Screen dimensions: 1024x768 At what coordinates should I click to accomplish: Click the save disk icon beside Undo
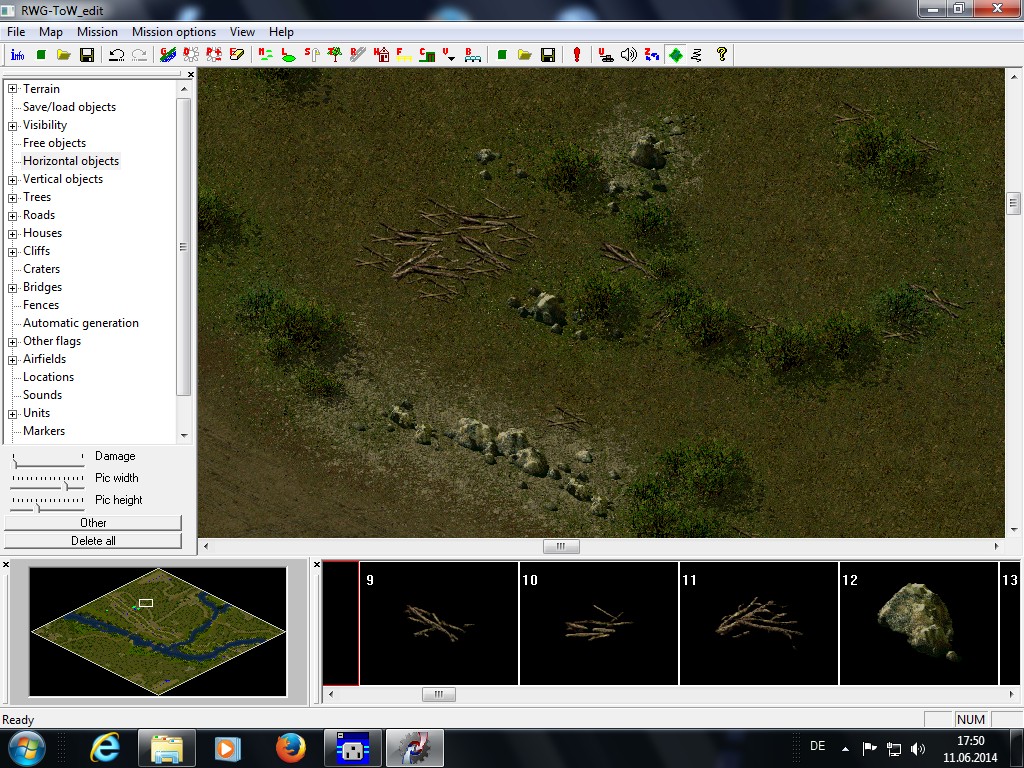coord(87,55)
